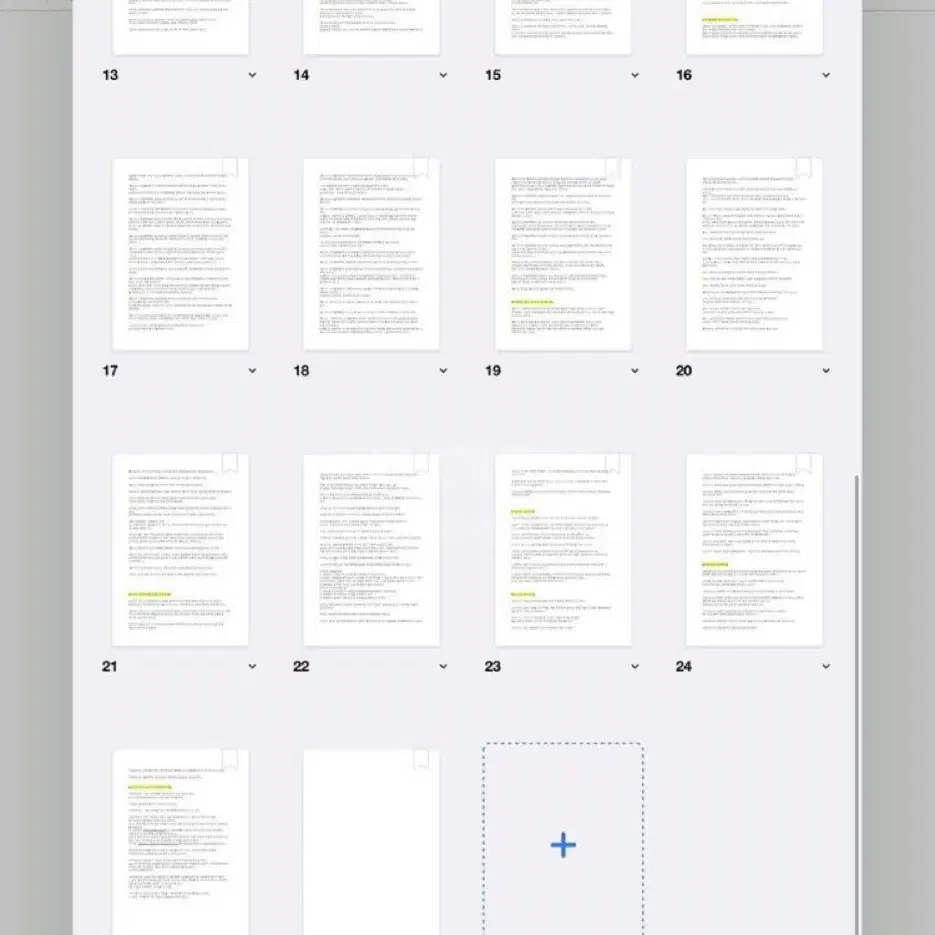Click the page number label "13"
This screenshot has height=935, width=935.
(x=110, y=75)
